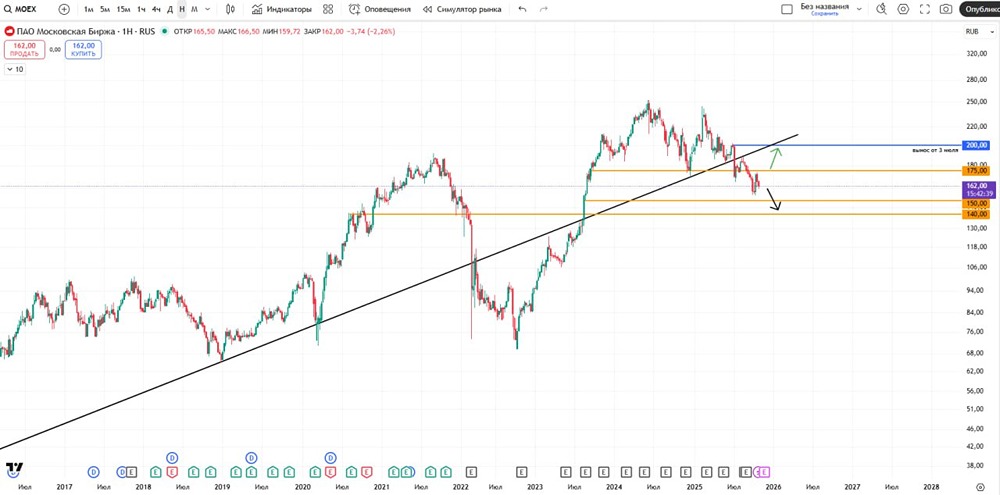Image resolution: width=1000 pixels, height=495 pixels.
Task: Open Оповещения alerts
Action: pyautogui.click(x=379, y=10)
